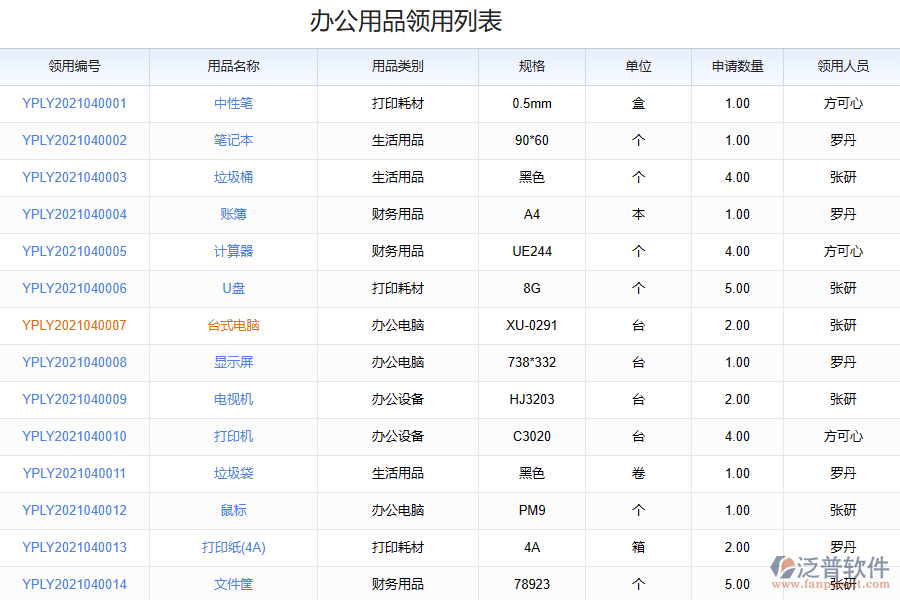
Task: Select requisition number YPLY2021040003
Action: [x=74, y=178]
